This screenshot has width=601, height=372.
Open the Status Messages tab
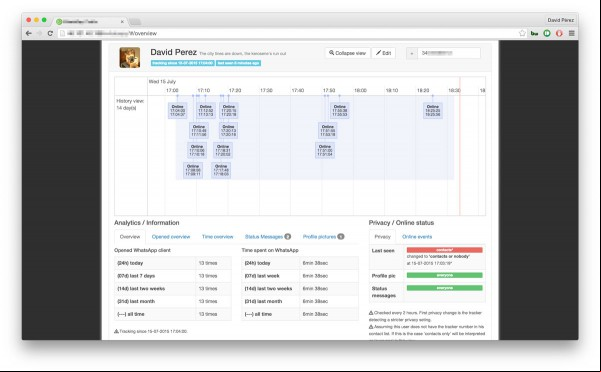[x=268, y=237]
